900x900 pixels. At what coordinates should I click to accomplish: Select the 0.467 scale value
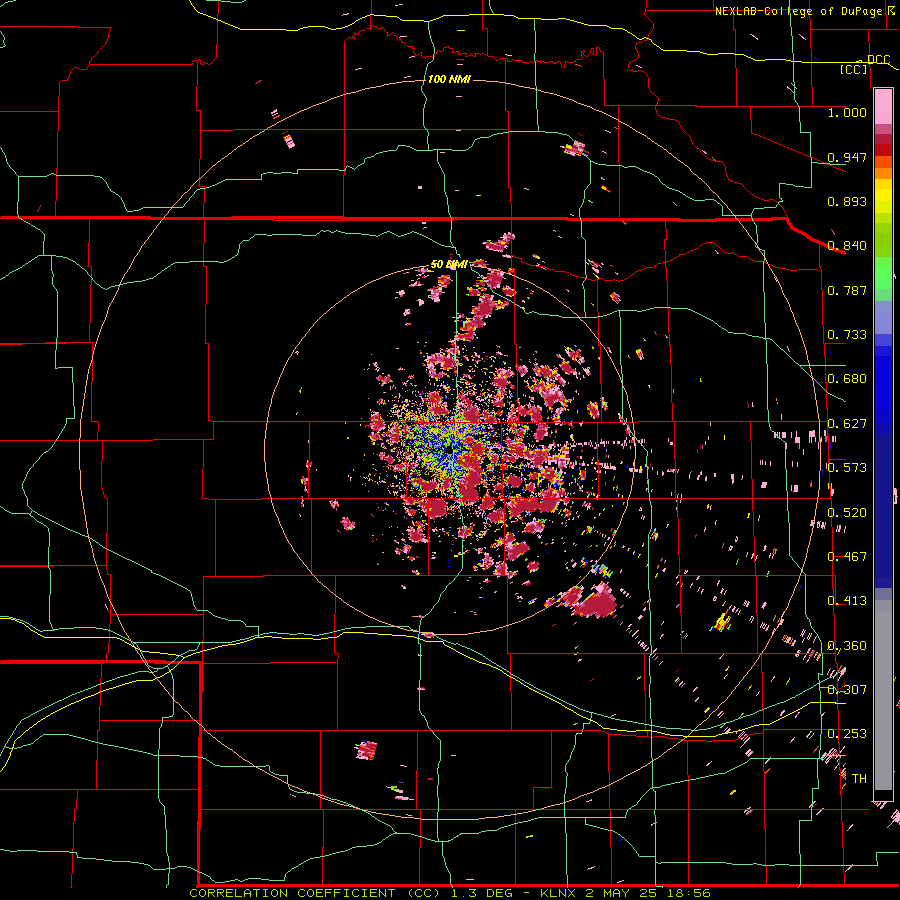click(847, 557)
